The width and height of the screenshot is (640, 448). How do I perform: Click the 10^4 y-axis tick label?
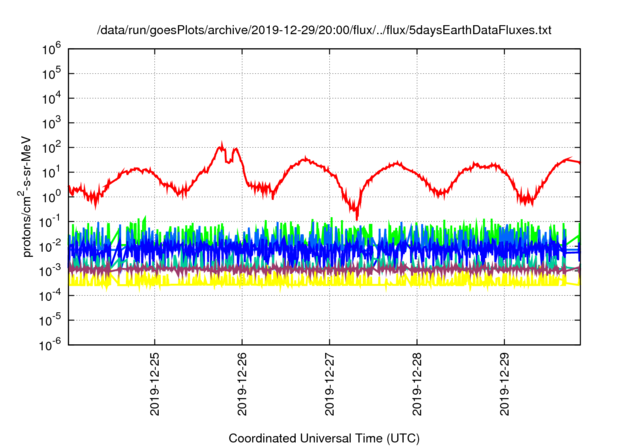(x=51, y=99)
